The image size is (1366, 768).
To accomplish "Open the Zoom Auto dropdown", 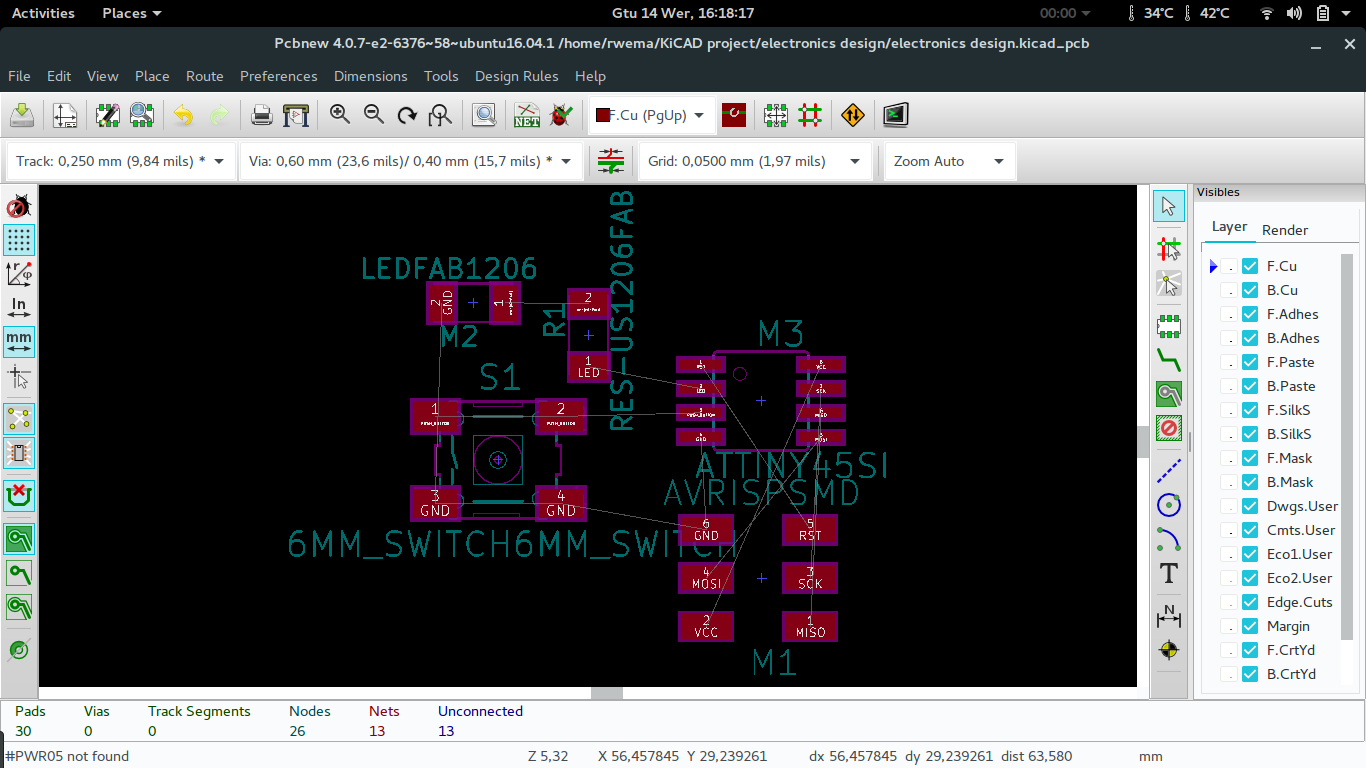I will (x=997, y=161).
